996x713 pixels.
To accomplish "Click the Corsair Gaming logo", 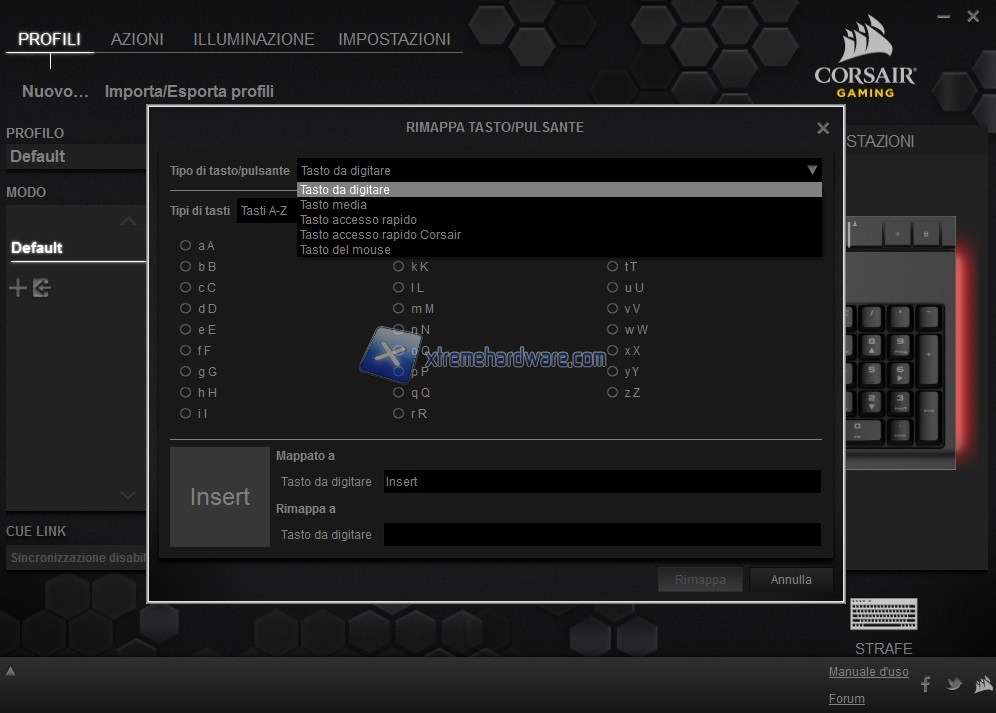I will [866, 58].
